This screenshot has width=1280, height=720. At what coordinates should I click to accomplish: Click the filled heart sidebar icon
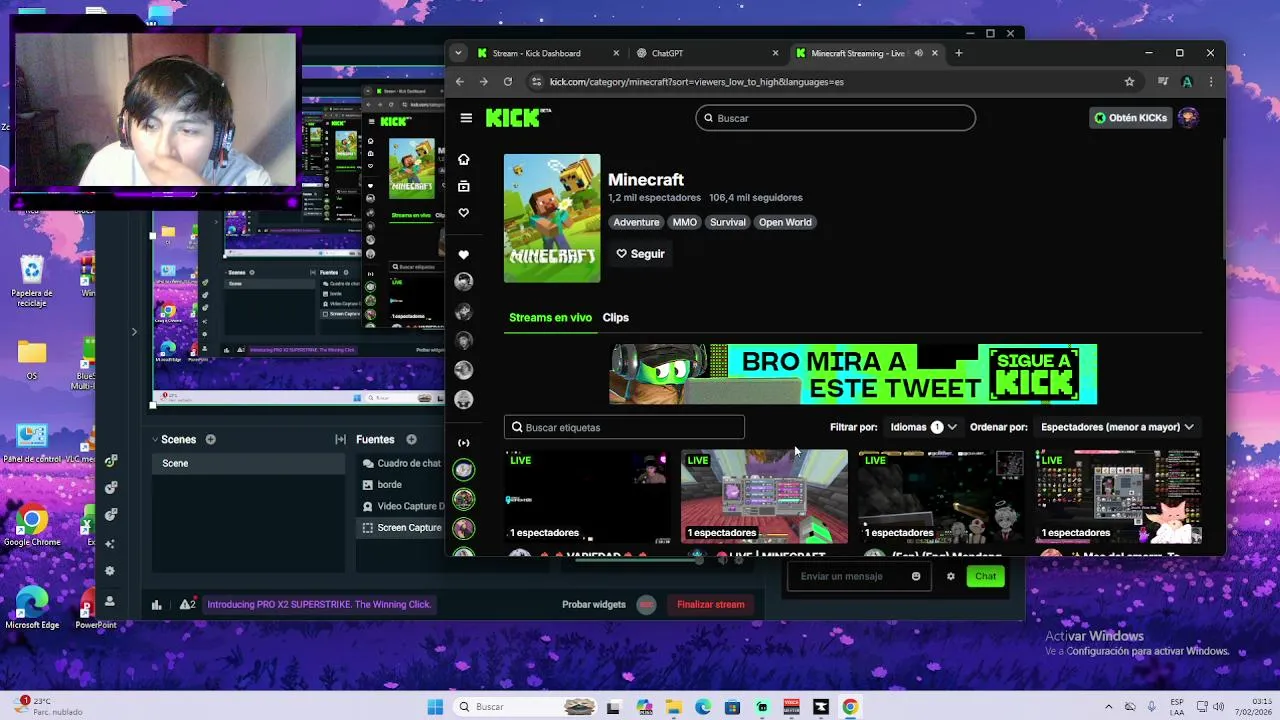[x=463, y=255]
